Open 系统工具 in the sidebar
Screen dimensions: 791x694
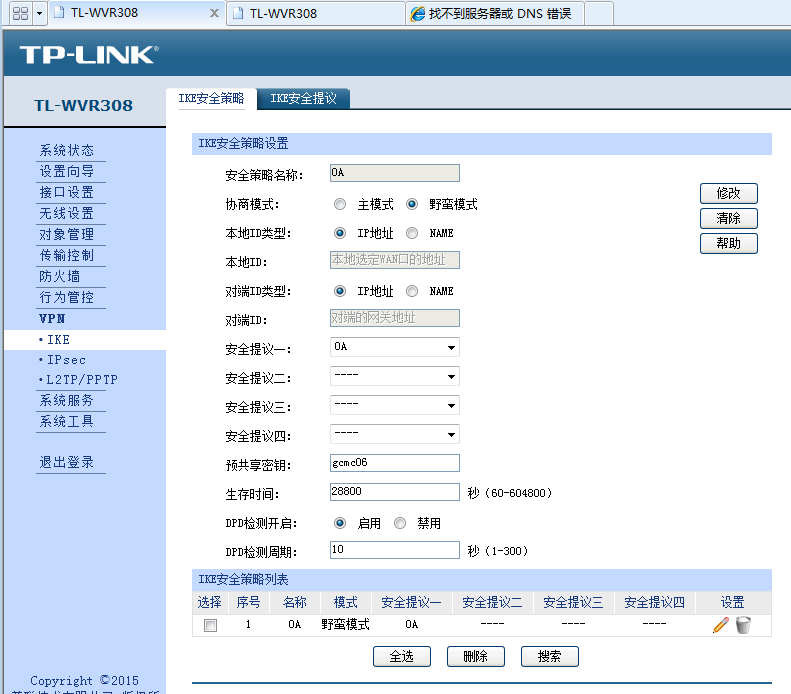67,421
